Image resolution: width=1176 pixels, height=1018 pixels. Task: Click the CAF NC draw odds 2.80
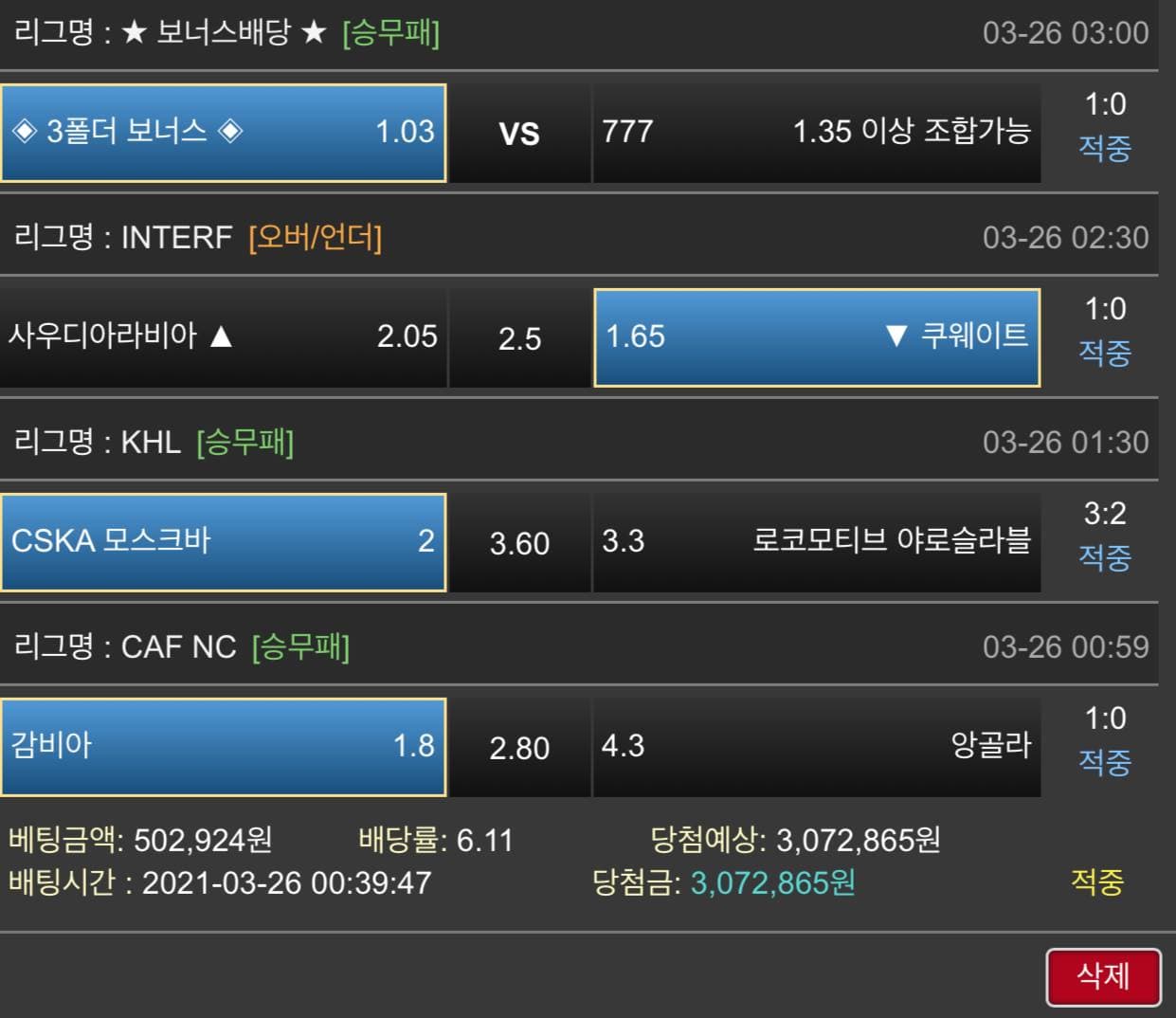[x=519, y=747]
